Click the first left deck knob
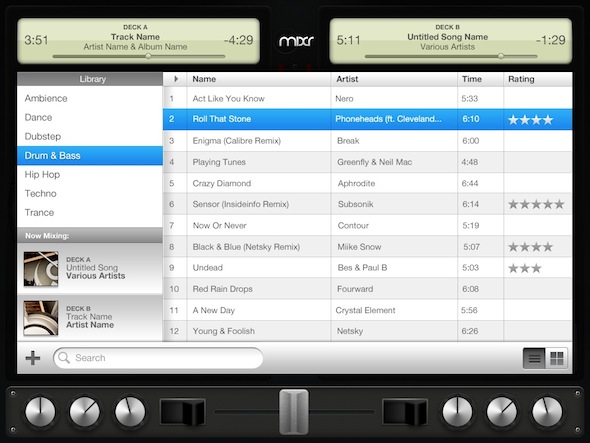 (40, 411)
